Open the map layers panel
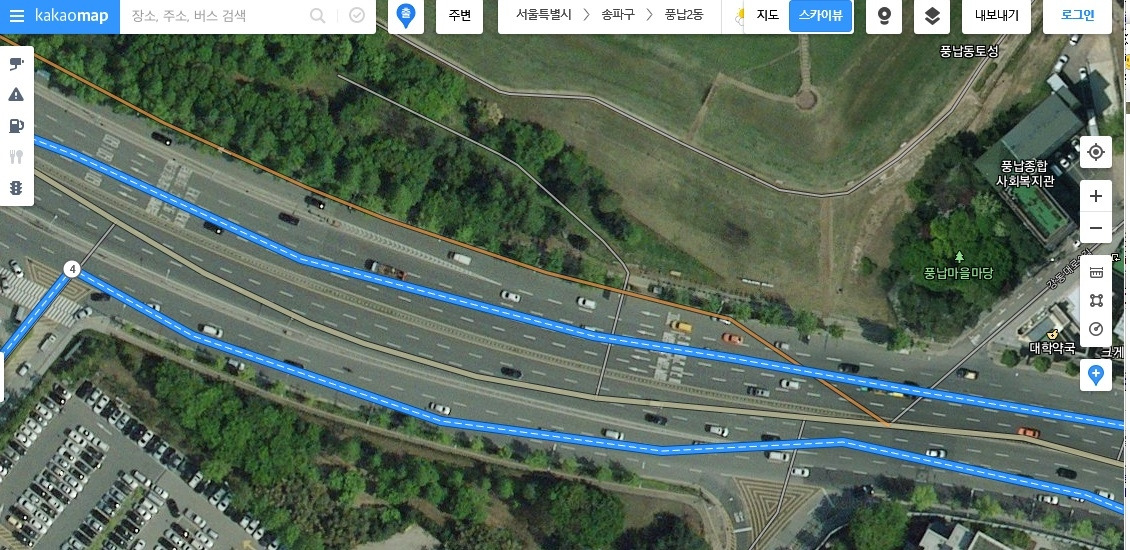This screenshot has height=550, width=1130. pos(932,16)
